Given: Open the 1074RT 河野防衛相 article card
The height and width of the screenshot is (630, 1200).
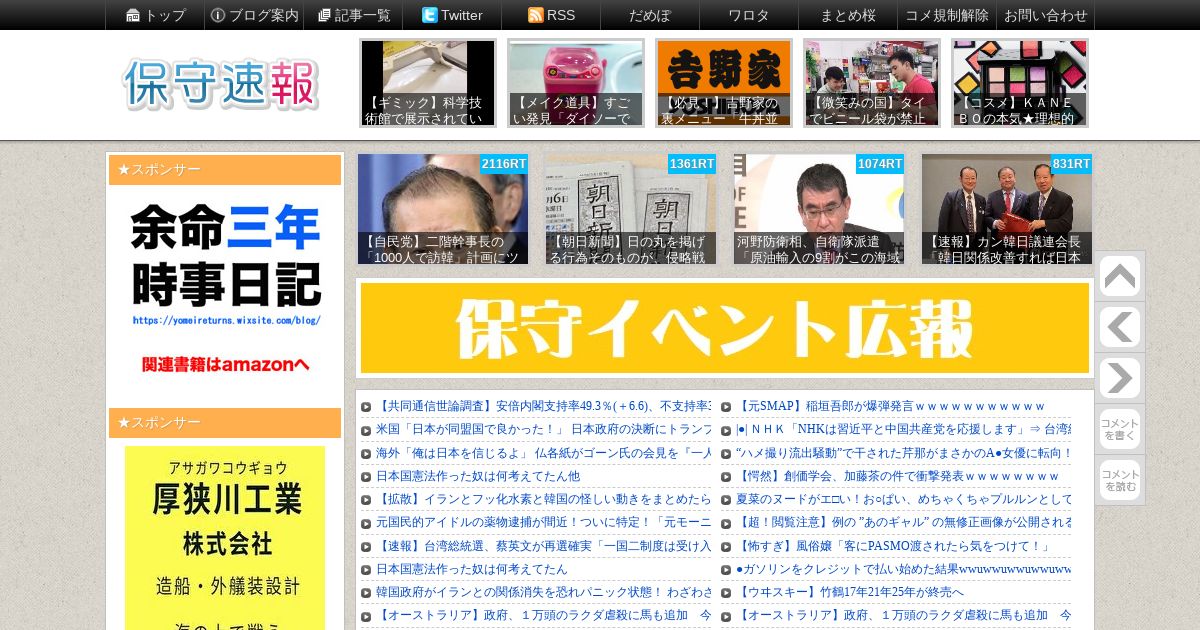Looking at the screenshot, I should (x=819, y=209).
